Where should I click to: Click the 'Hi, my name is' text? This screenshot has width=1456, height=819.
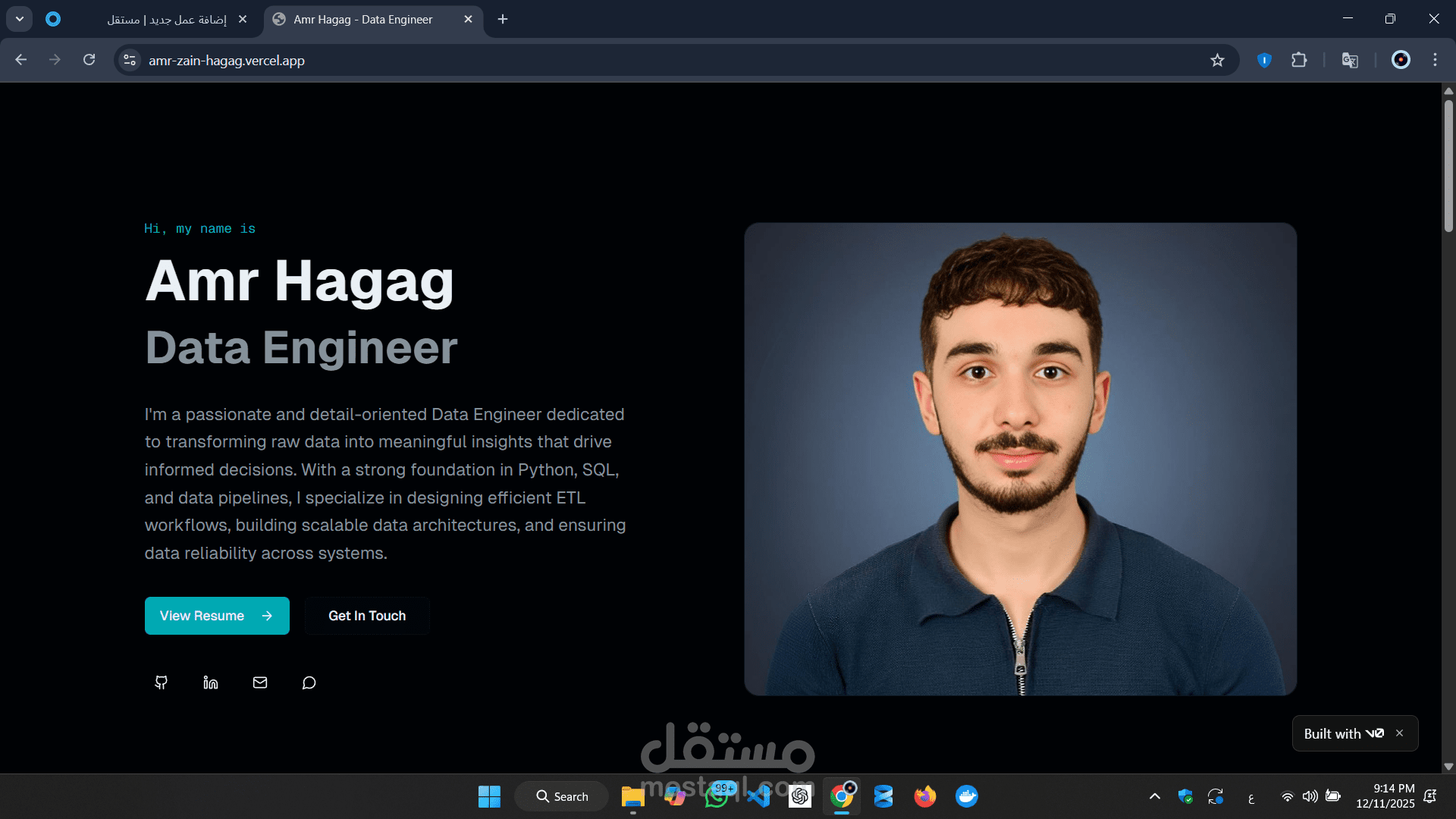(x=200, y=228)
